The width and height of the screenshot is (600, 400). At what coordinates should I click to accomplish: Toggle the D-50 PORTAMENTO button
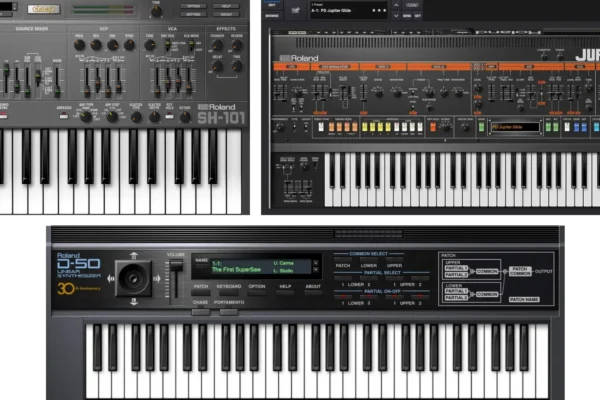click(x=229, y=312)
